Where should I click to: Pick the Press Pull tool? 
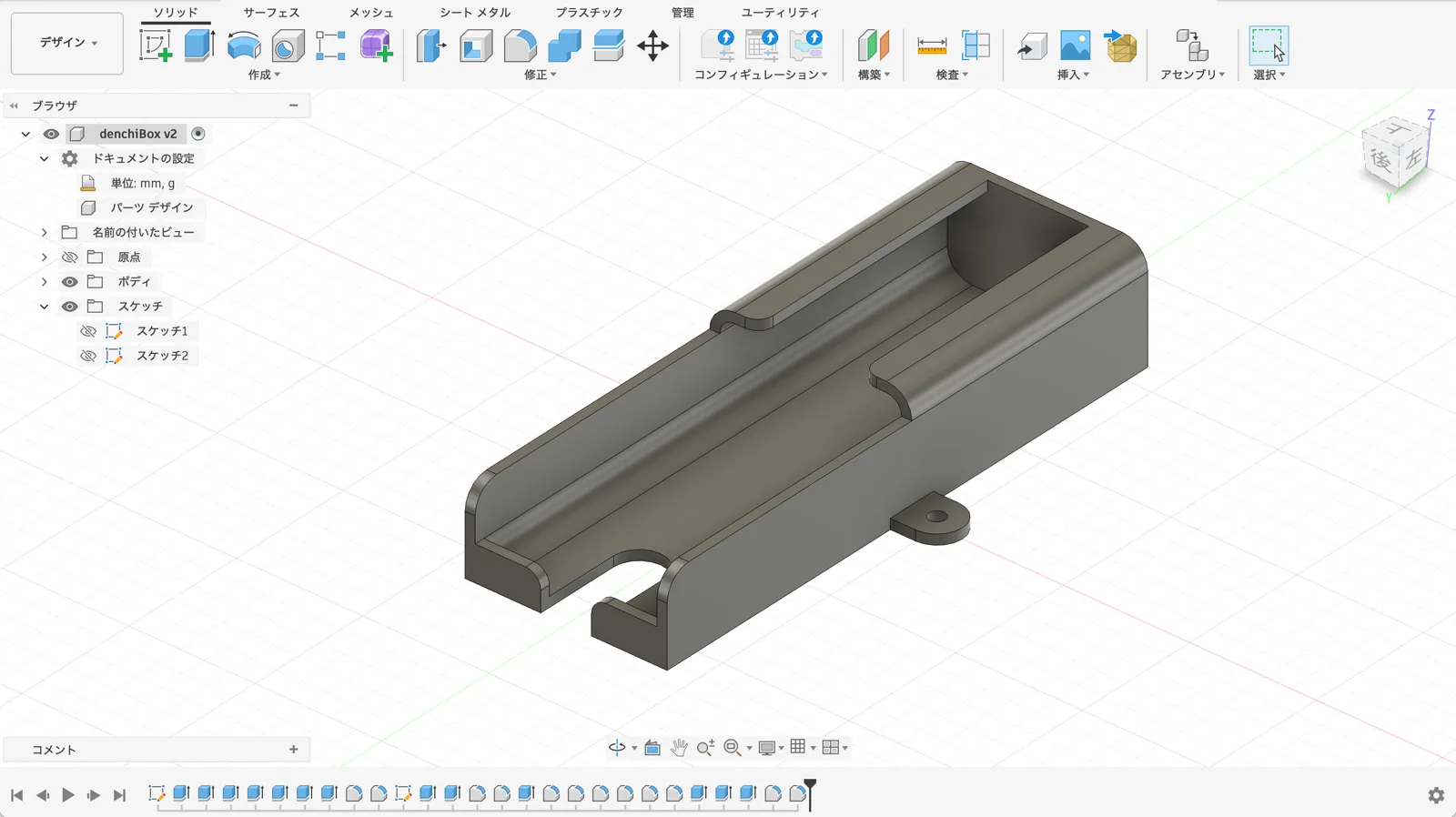pyautogui.click(x=431, y=45)
